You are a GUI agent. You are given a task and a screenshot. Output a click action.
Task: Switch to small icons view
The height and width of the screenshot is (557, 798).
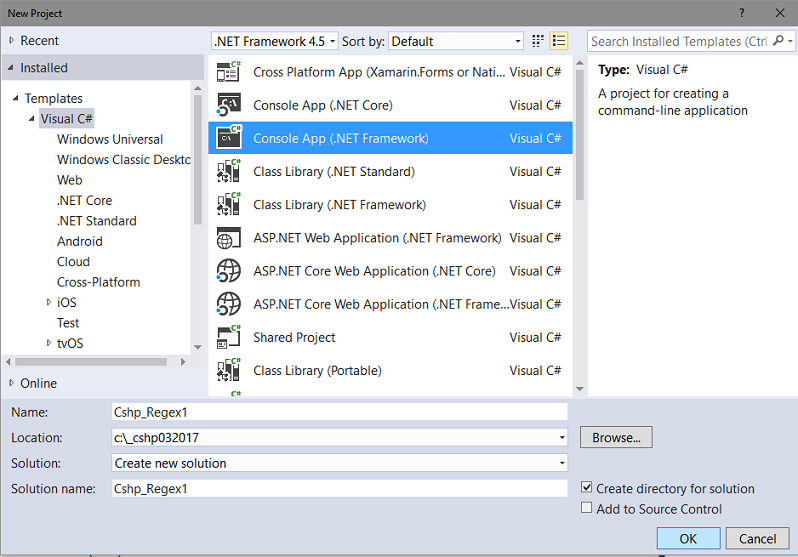pos(537,41)
